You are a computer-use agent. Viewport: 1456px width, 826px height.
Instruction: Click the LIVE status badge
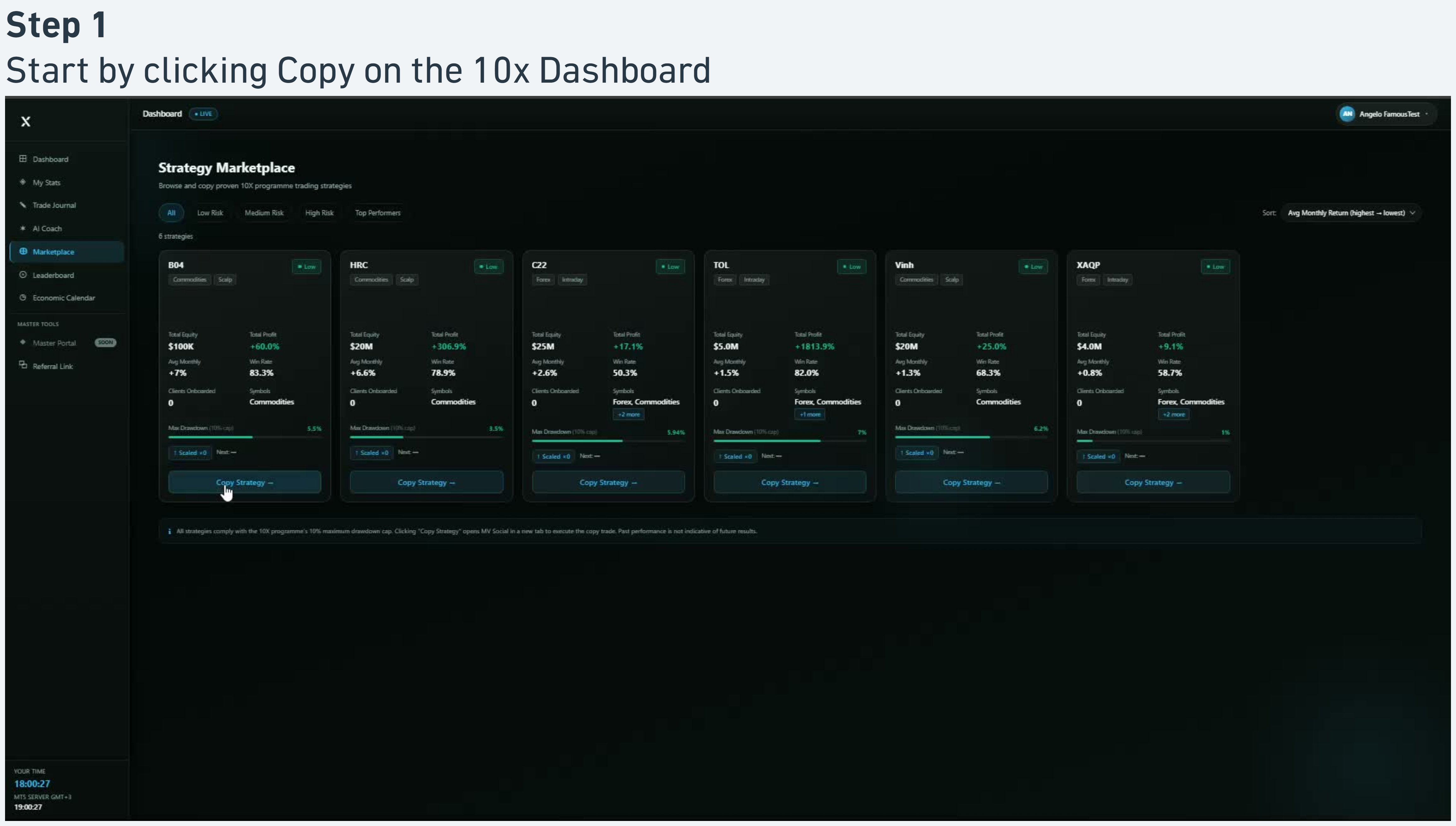click(203, 114)
